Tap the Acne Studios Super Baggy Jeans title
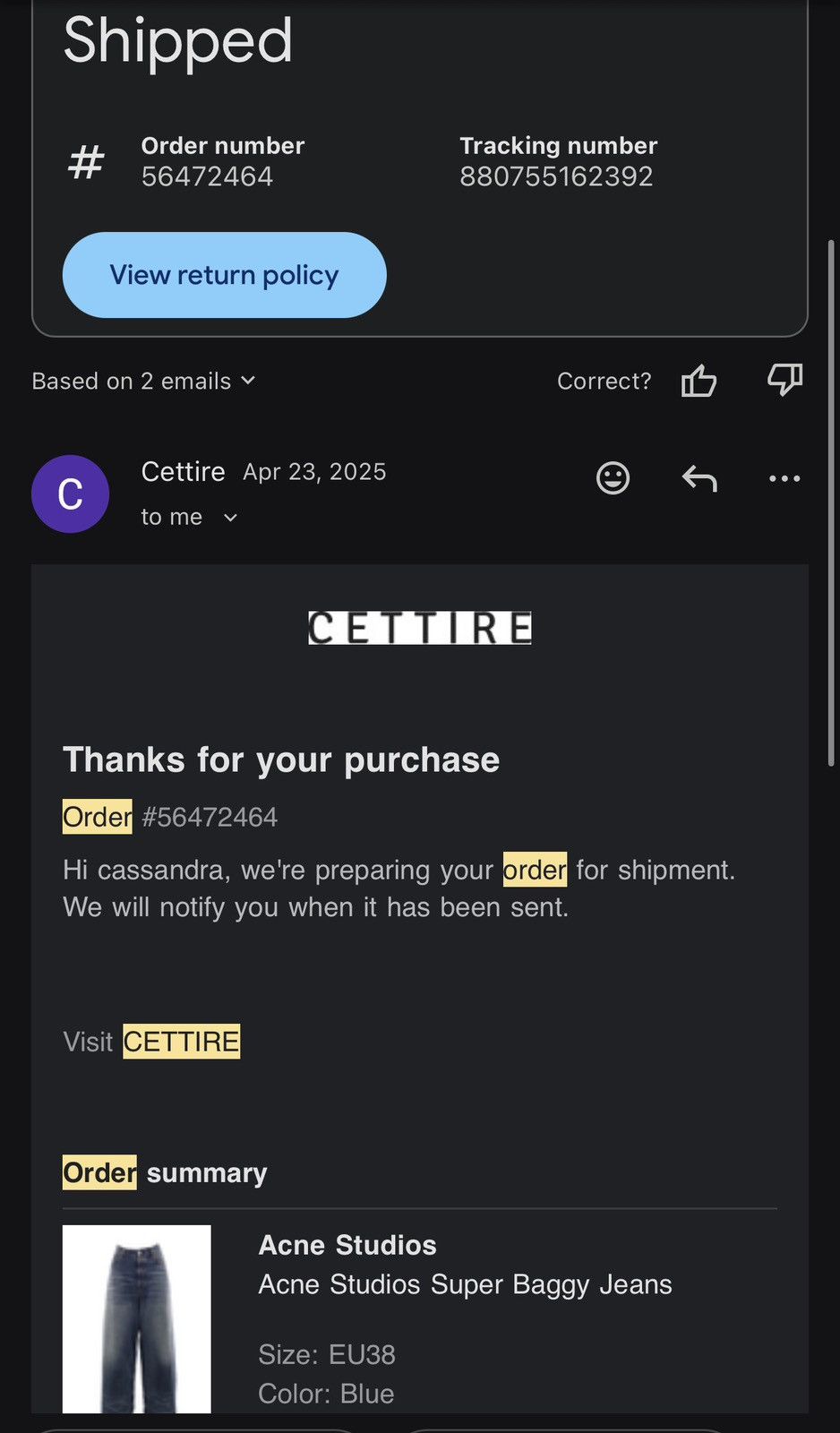 [x=465, y=1284]
